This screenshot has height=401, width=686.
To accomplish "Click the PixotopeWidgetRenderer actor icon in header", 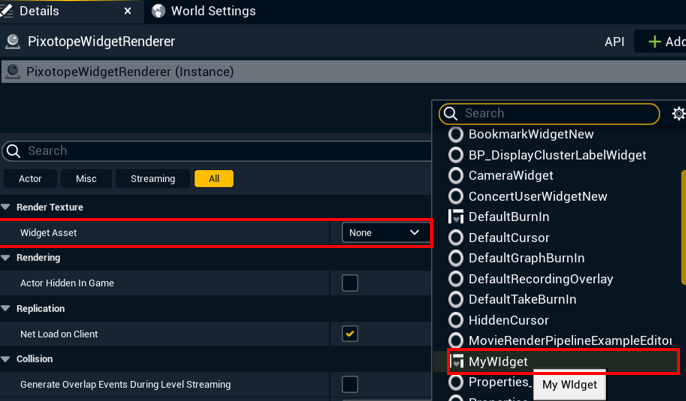I will coord(13,42).
